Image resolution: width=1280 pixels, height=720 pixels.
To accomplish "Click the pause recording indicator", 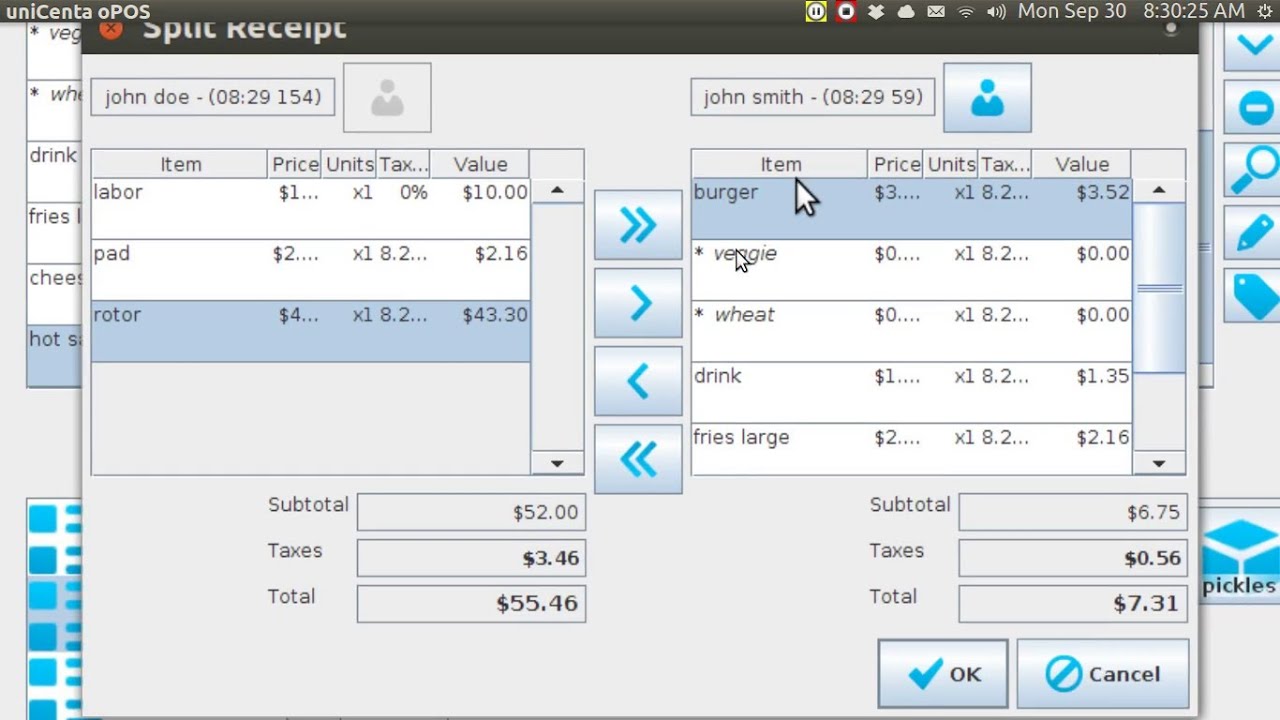I will pos(816,12).
